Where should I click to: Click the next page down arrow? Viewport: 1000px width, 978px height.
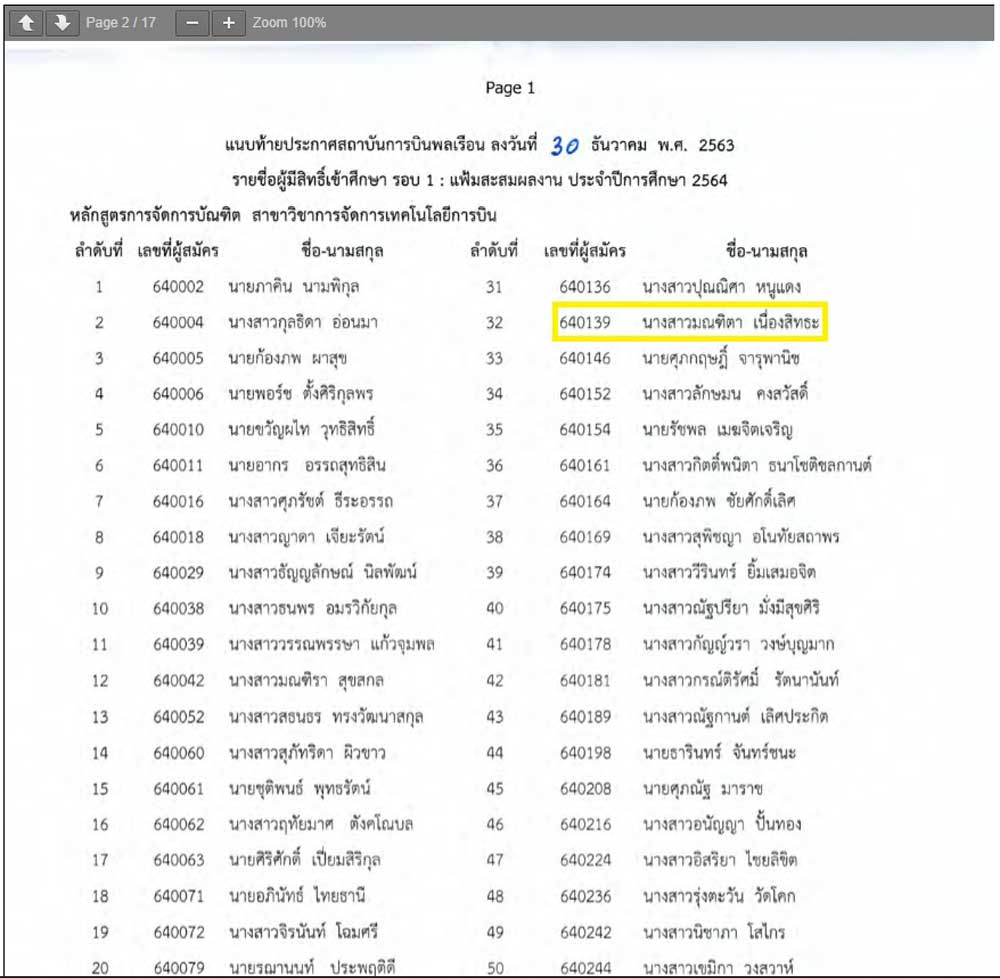(x=61, y=22)
